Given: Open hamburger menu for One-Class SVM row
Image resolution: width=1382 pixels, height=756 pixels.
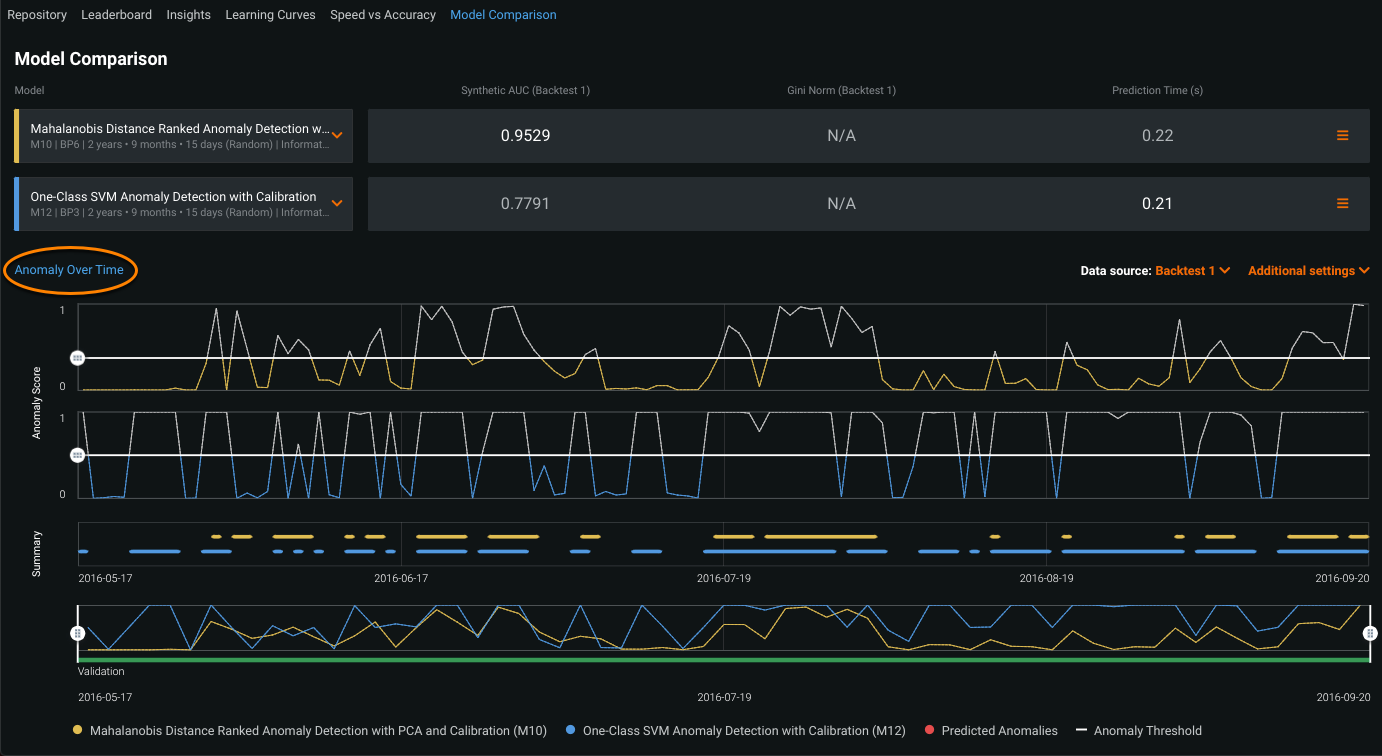Looking at the screenshot, I should (x=1342, y=204).
